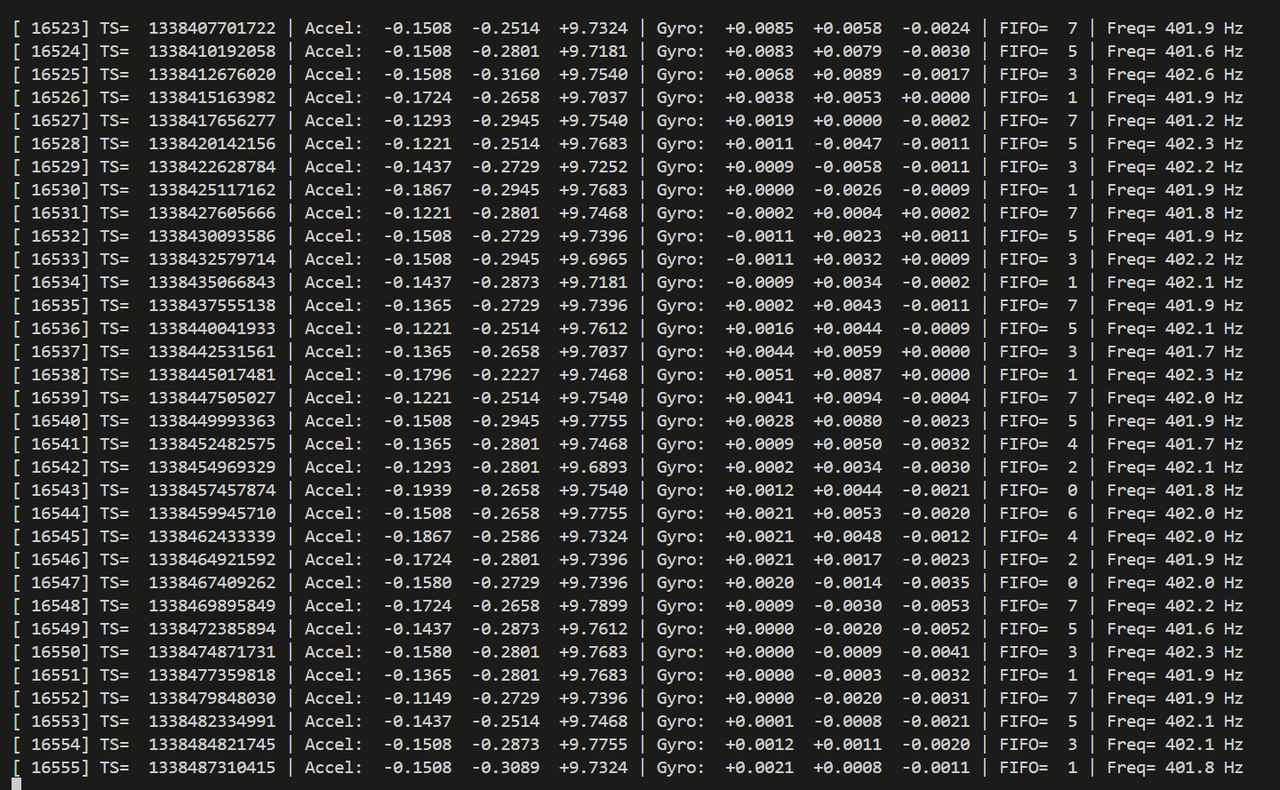Select gyro value -0.0053
This screenshot has height=790, width=1280.
936,605
